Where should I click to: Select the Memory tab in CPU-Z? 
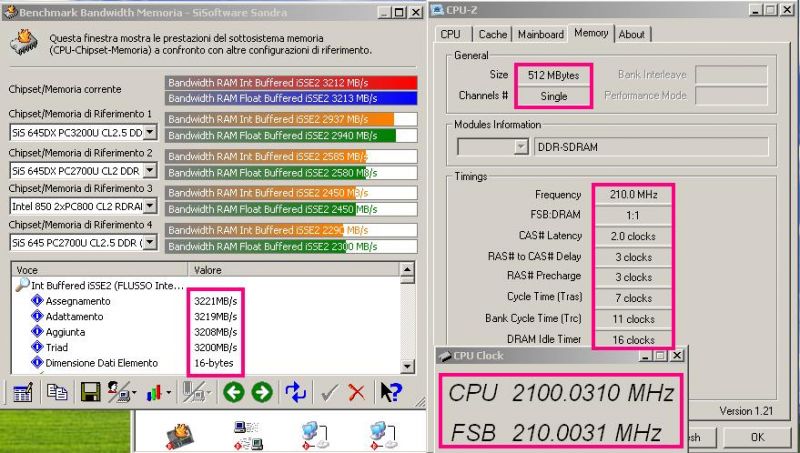tap(591, 33)
